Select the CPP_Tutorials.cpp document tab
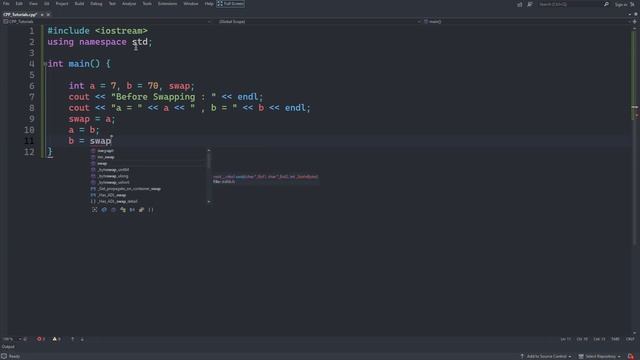Image resolution: width=640 pixels, height=360 pixels. [x=20, y=14]
